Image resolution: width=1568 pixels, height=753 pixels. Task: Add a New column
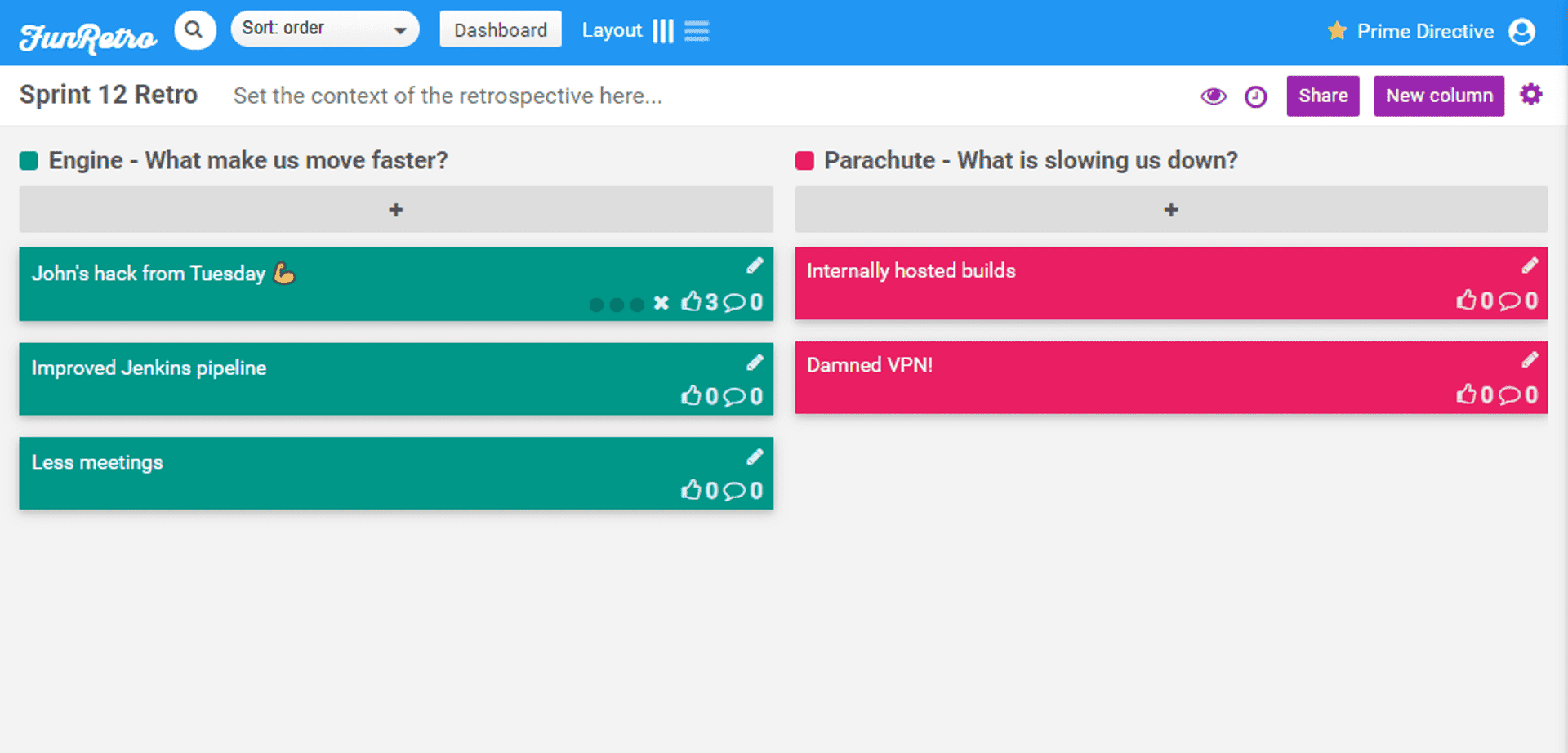1438,96
